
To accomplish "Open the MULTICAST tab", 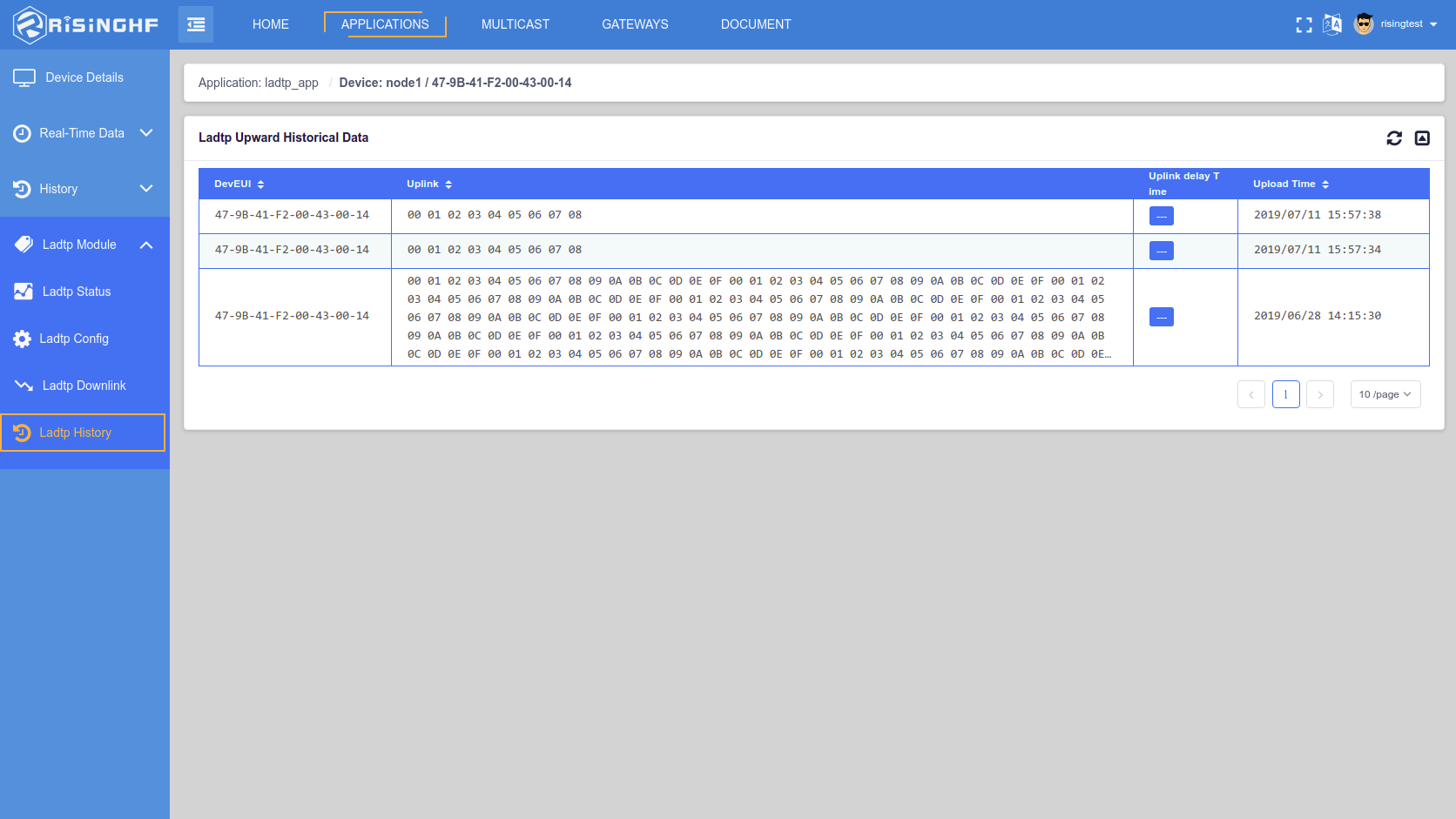I will [x=515, y=24].
